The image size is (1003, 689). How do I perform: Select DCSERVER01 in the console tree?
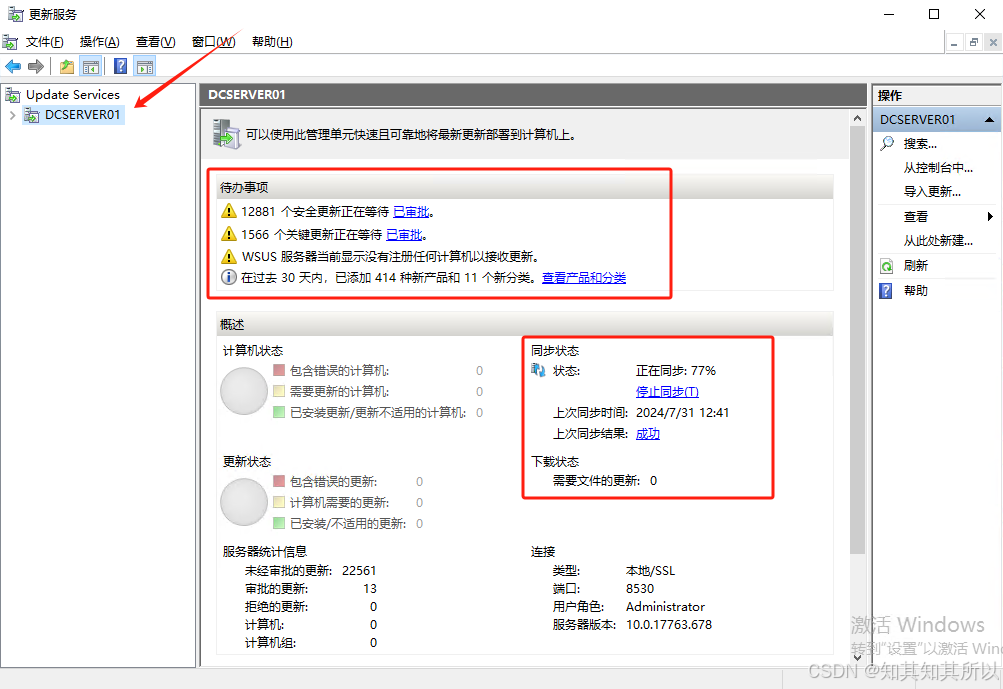point(82,115)
